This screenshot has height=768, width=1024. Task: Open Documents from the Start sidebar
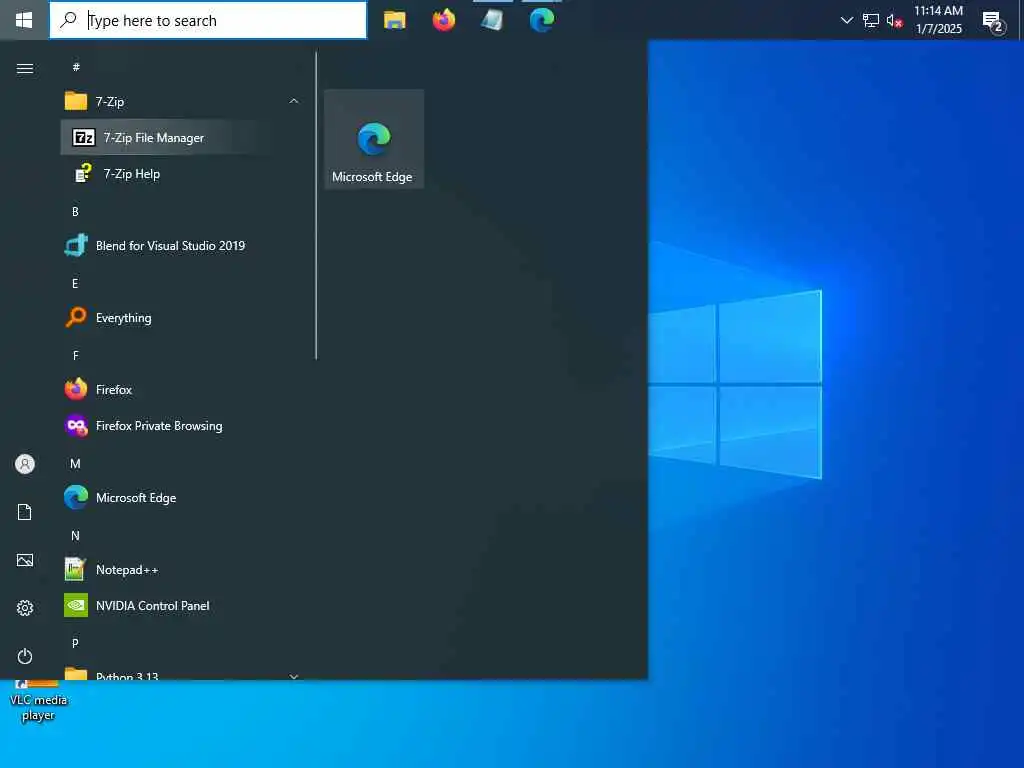(25, 512)
